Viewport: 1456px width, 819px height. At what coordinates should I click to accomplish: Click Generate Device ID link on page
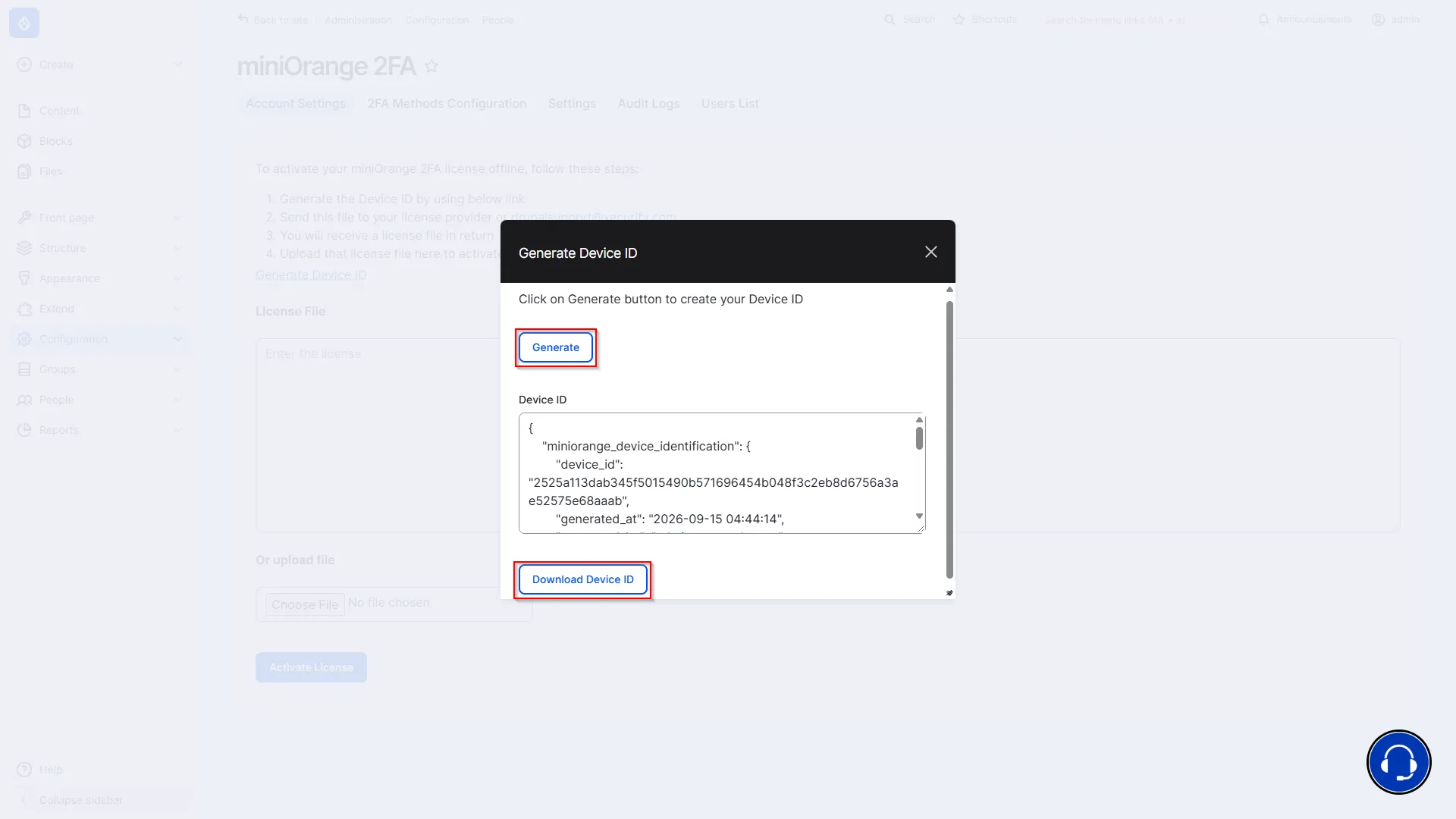tap(311, 275)
